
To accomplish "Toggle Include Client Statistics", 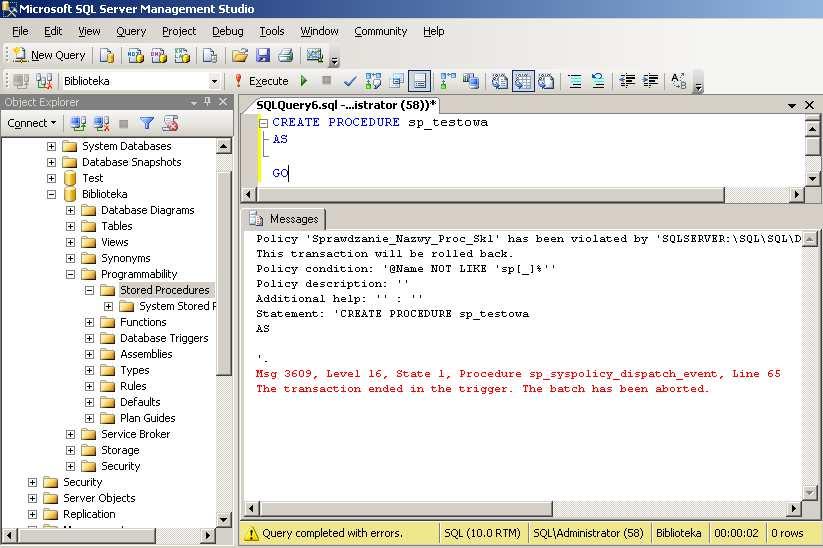I will pos(471,81).
